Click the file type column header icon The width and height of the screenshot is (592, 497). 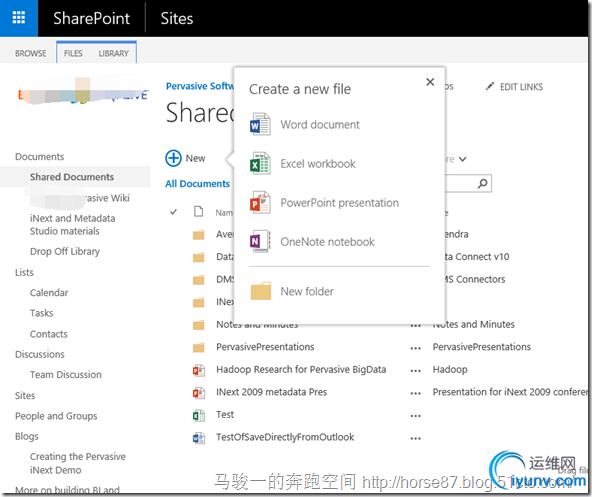(198, 212)
